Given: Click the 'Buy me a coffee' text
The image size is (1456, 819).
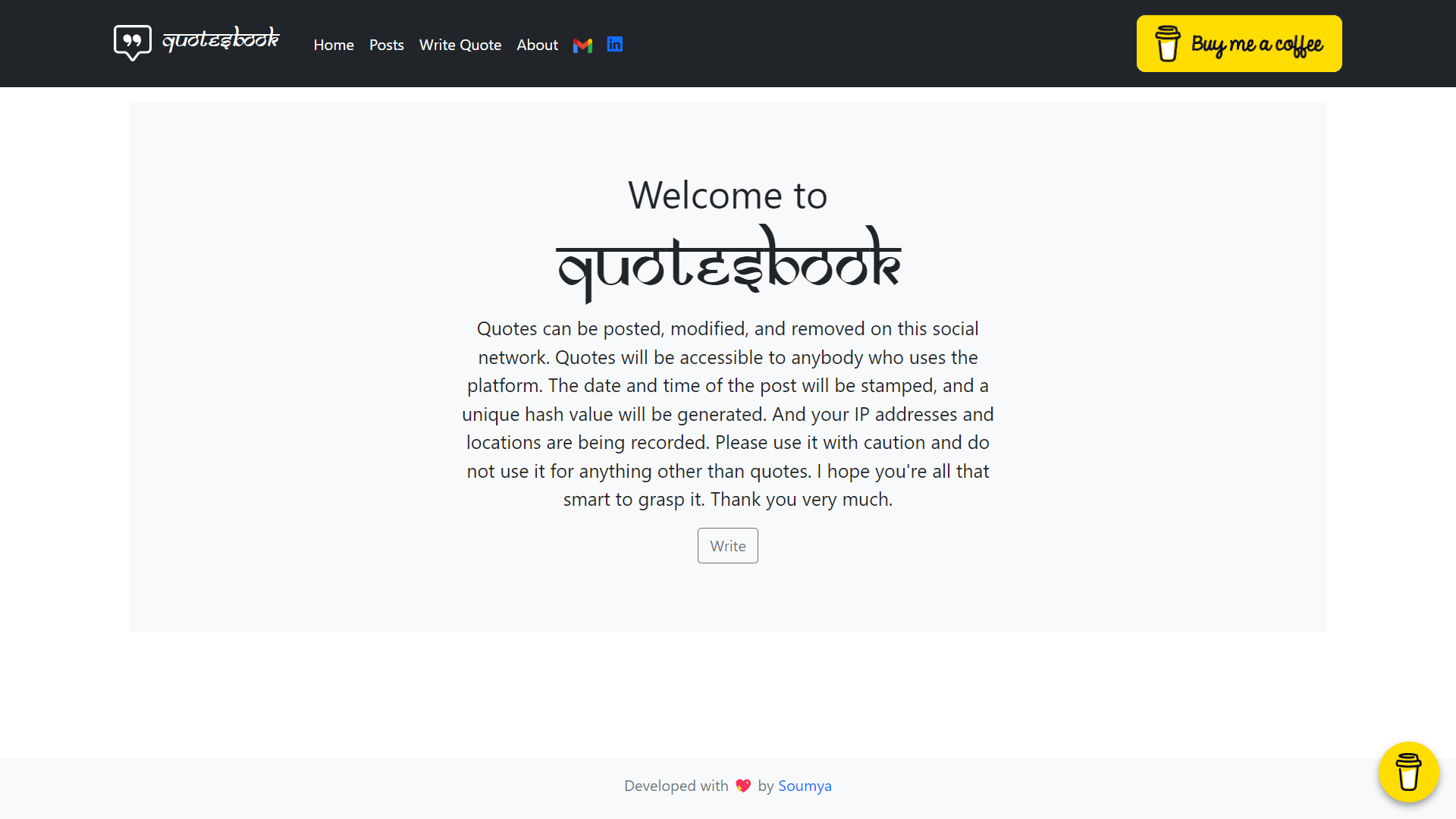Looking at the screenshot, I should pyautogui.click(x=1257, y=45).
